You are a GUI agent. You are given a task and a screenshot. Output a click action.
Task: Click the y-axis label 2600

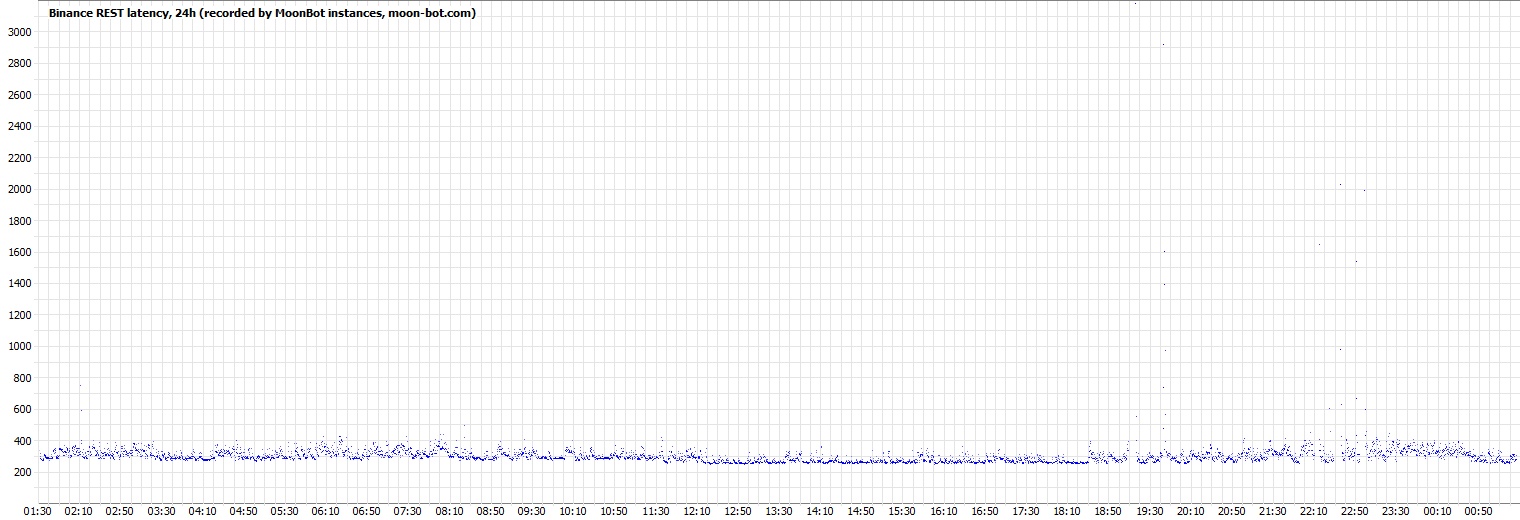pyautogui.click(x=19, y=95)
